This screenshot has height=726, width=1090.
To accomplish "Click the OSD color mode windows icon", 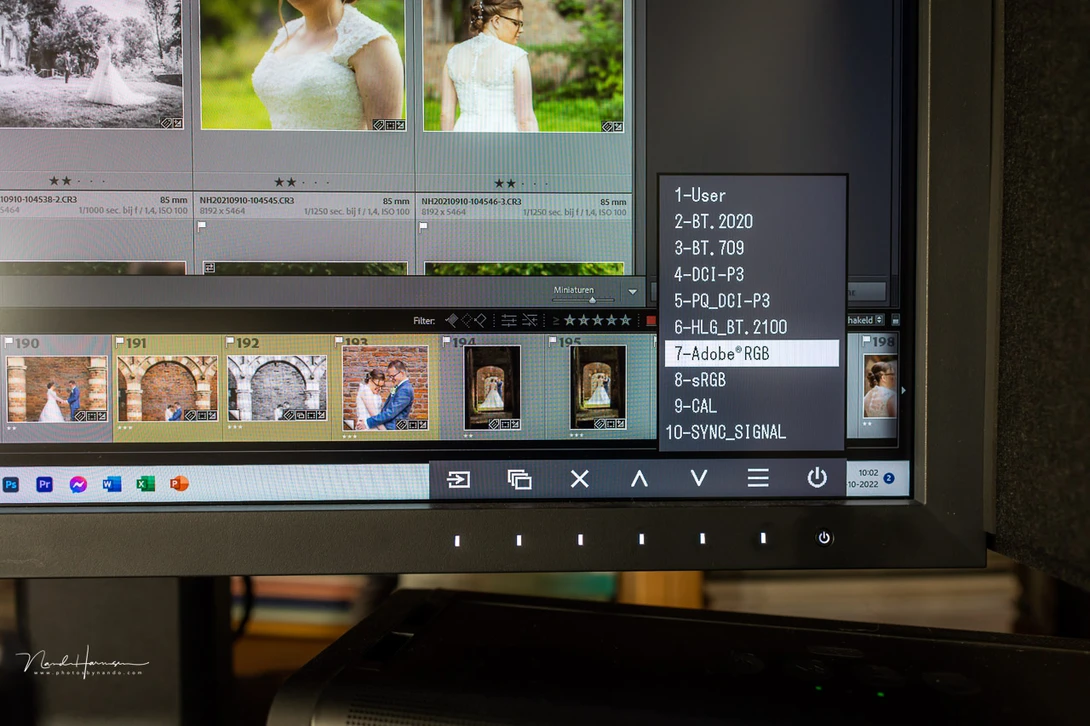I will tap(519, 479).
